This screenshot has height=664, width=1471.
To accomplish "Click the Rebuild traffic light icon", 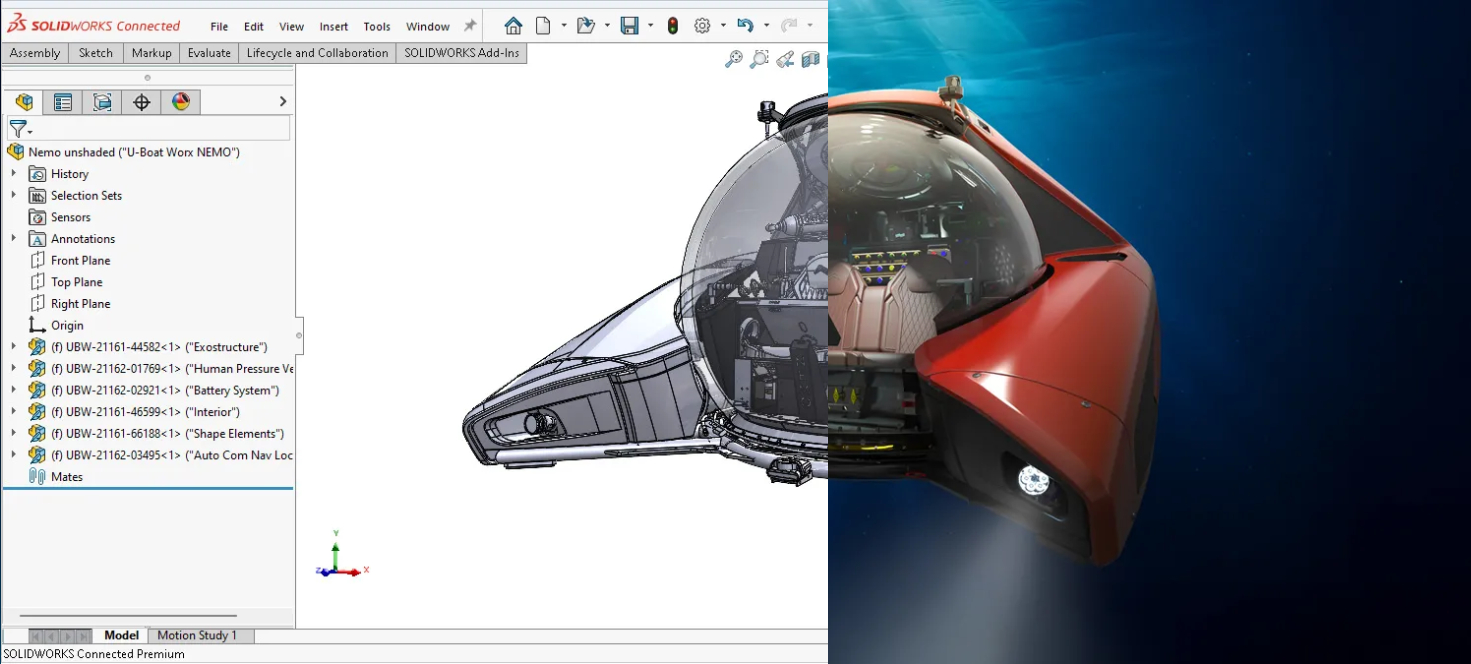I will [x=673, y=26].
